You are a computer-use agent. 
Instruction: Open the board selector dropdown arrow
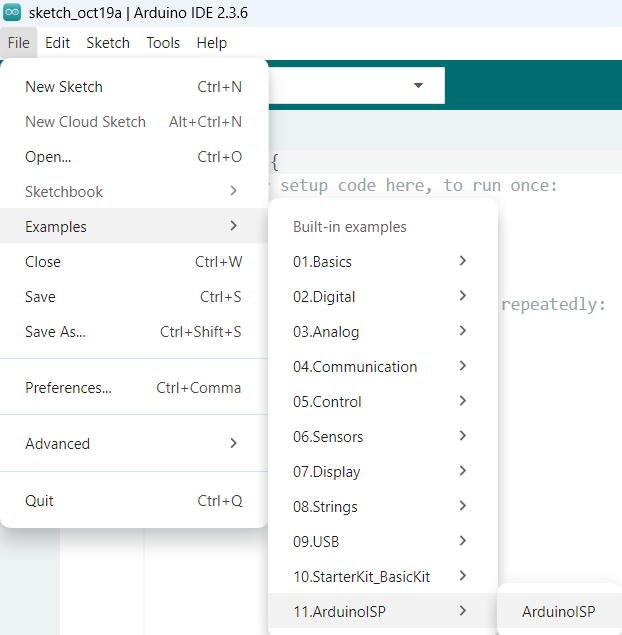[x=418, y=86]
